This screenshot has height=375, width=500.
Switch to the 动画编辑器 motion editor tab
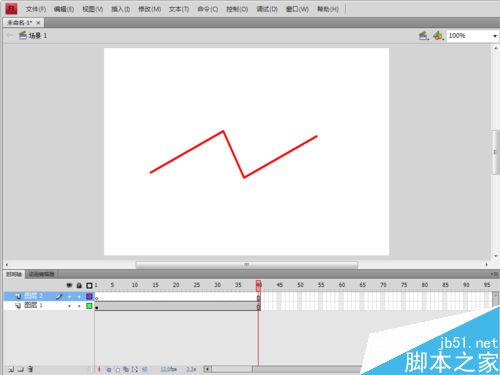(x=41, y=274)
